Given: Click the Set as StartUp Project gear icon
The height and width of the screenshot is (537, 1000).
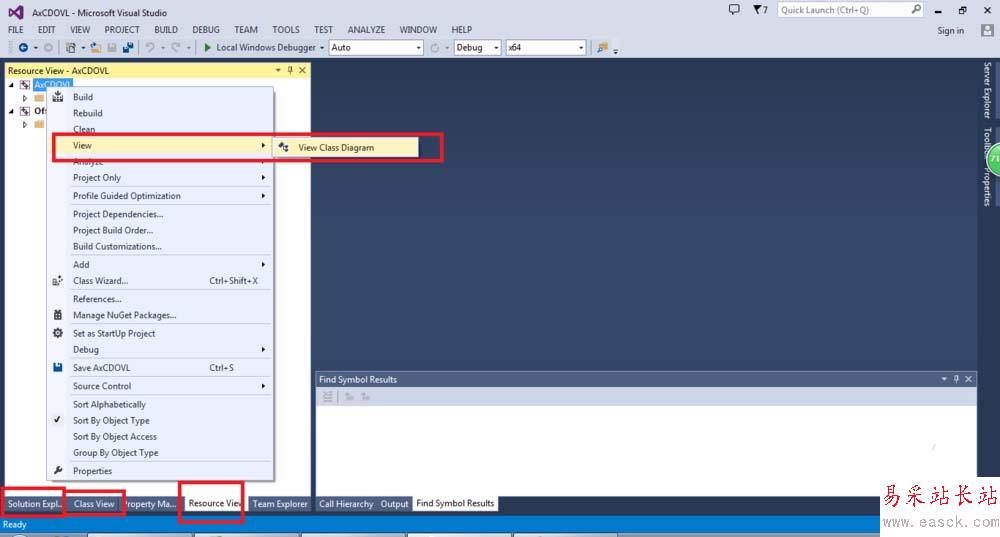Looking at the screenshot, I should point(57,333).
